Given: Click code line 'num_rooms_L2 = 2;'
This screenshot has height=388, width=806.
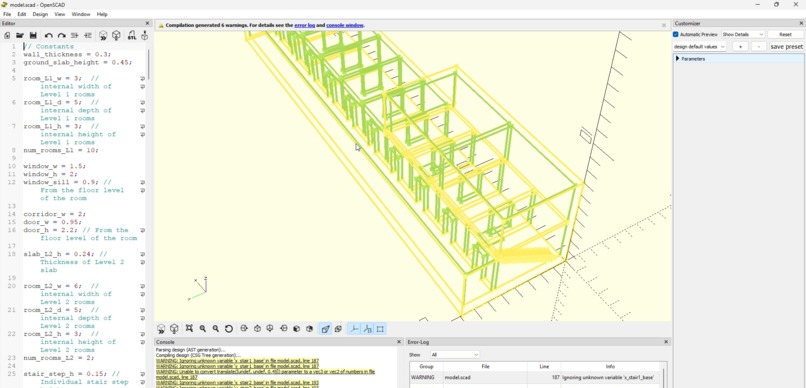Looking at the screenshot, I should point(59,358).
